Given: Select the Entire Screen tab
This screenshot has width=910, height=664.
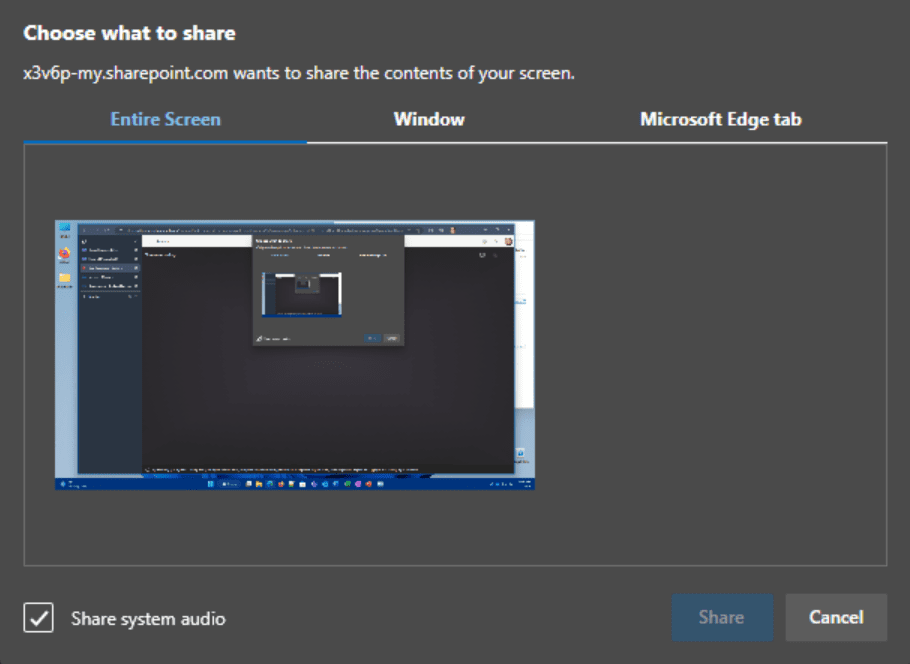Looking at the screenshot, I should pyautogui.click(x=165, y=120).
